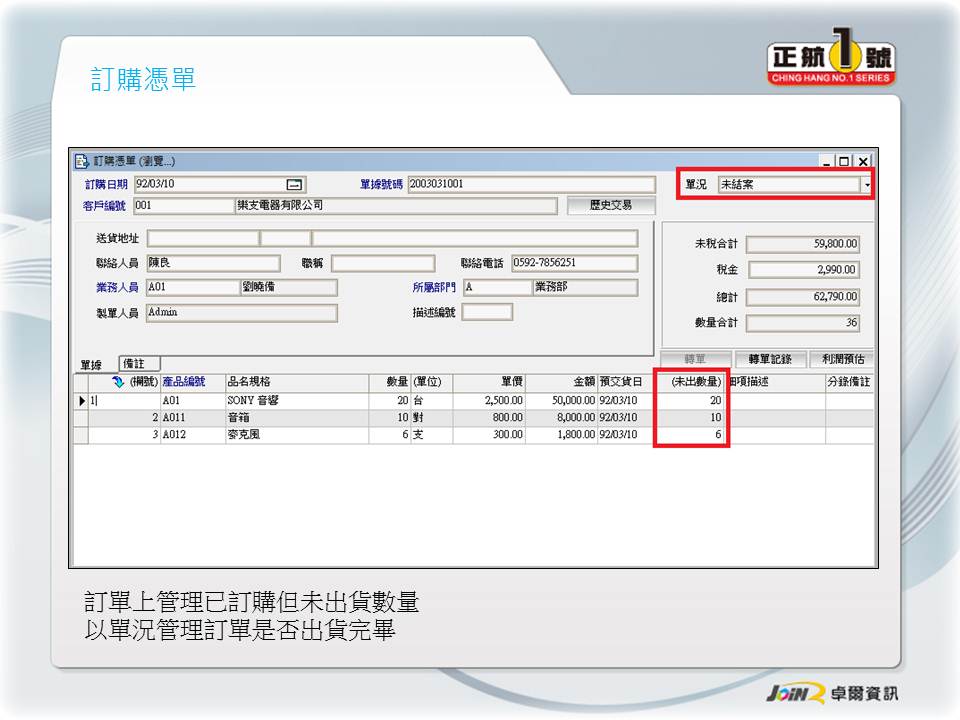Maximize the order form window
960x720 pixels.
pos(845,162)
